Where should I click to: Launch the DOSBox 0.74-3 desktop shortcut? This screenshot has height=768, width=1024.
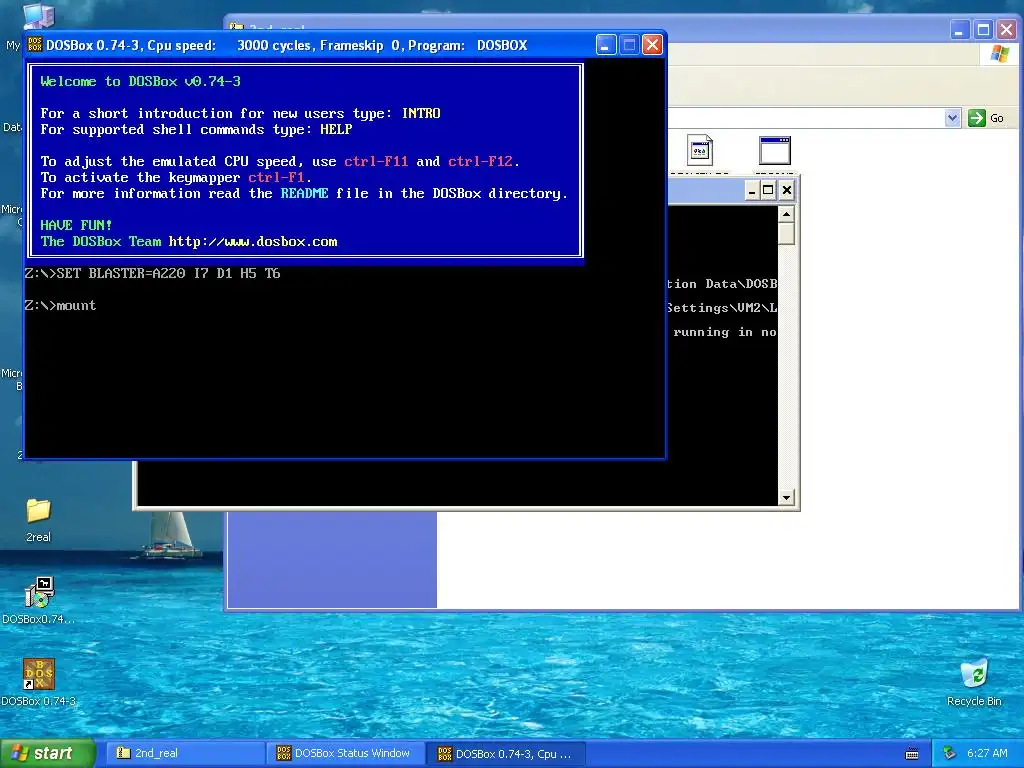(x=39, y=682)
